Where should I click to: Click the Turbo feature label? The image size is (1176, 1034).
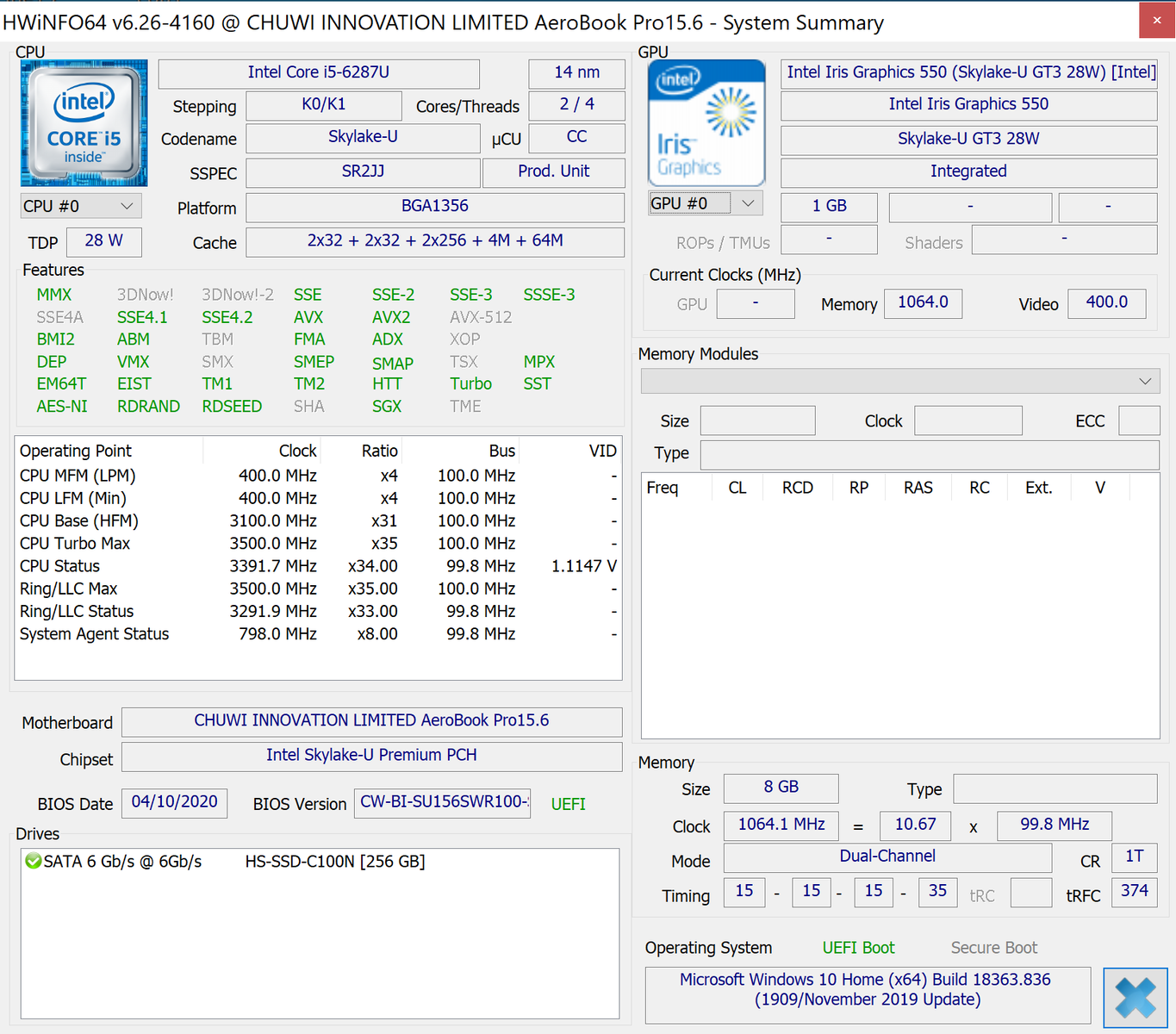pyautogui.click(x=470, y=383)
